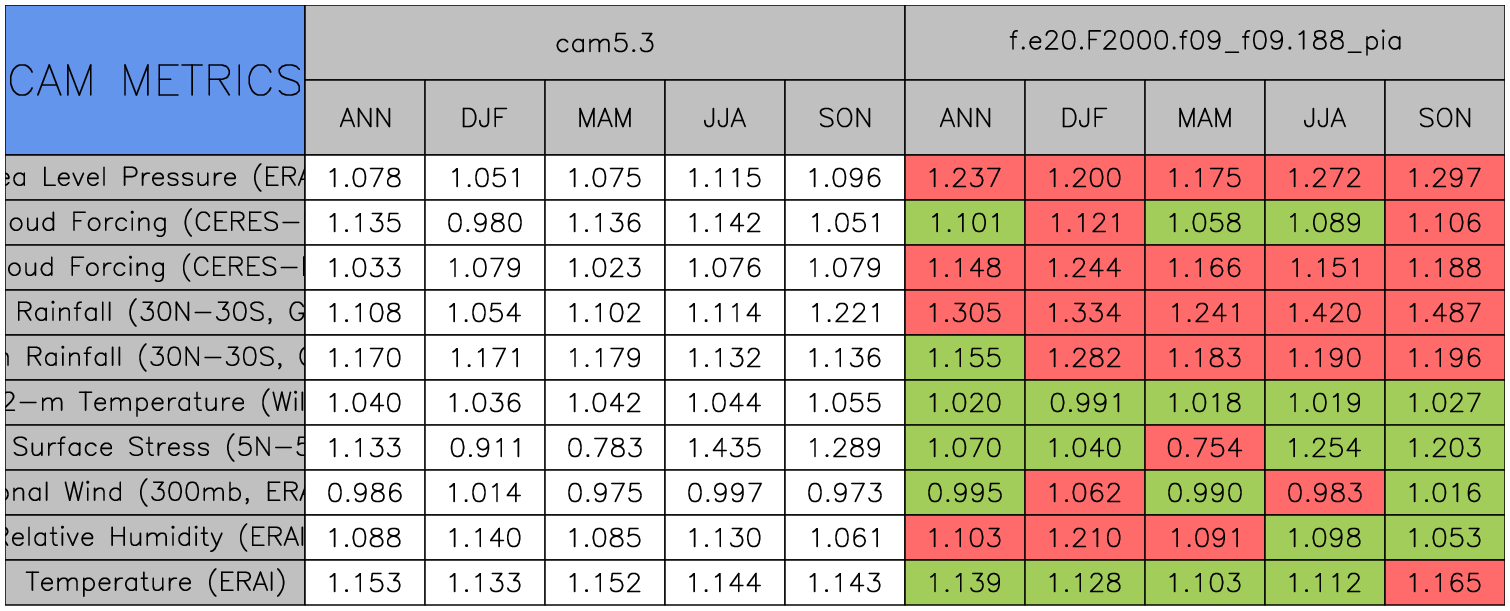Screen dimensions: 1510x611
Task: Click the ANN column header under cam5.3
Action: (365, 118)
